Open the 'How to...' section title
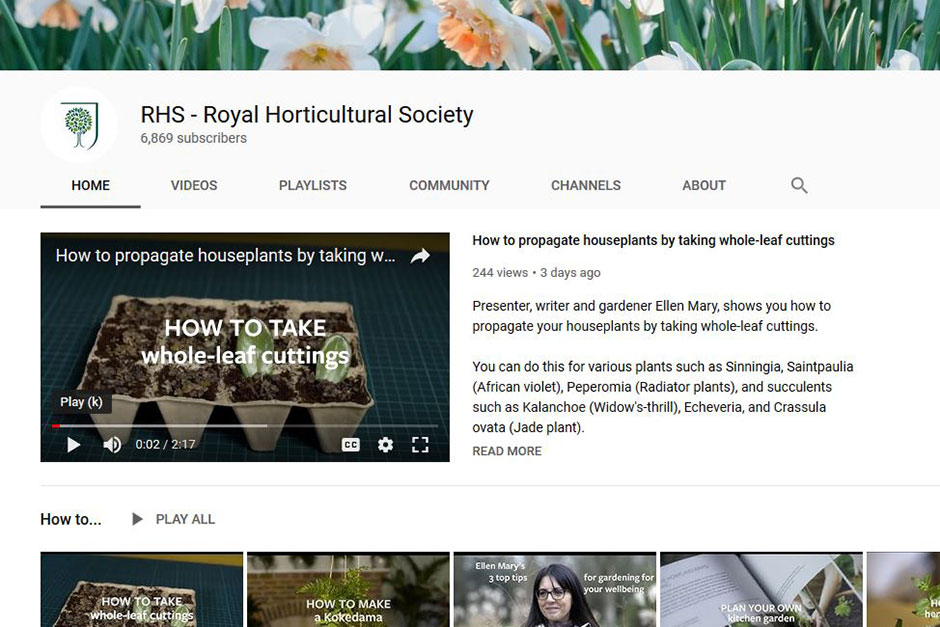 [x=71, y=519]
